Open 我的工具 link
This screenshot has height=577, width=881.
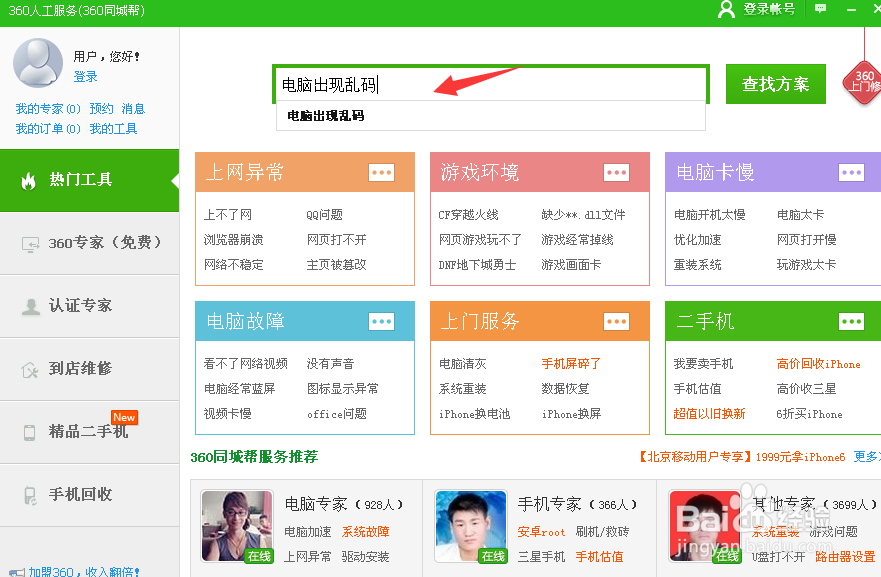pyautogui.click(x=113, y=129)
